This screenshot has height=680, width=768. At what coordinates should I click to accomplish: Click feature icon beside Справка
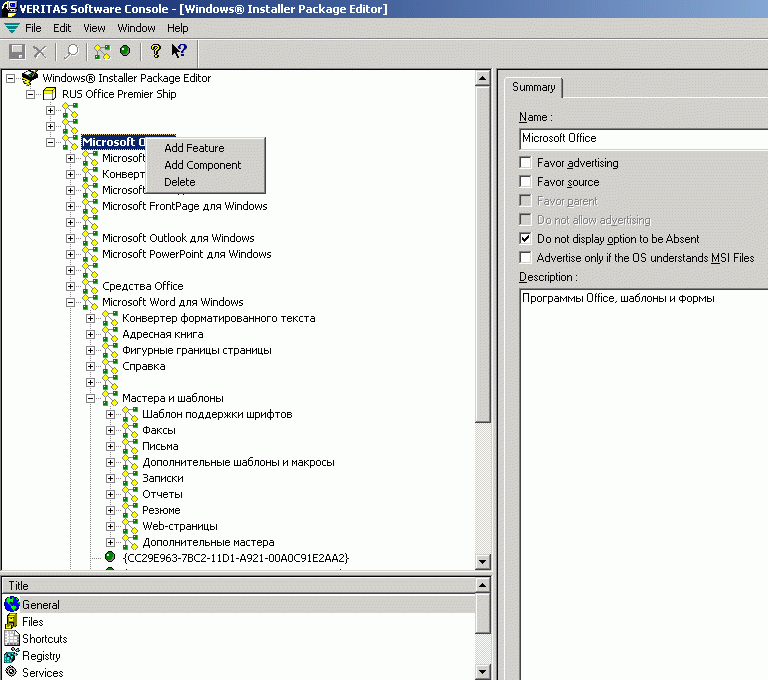tap(110, 366)
